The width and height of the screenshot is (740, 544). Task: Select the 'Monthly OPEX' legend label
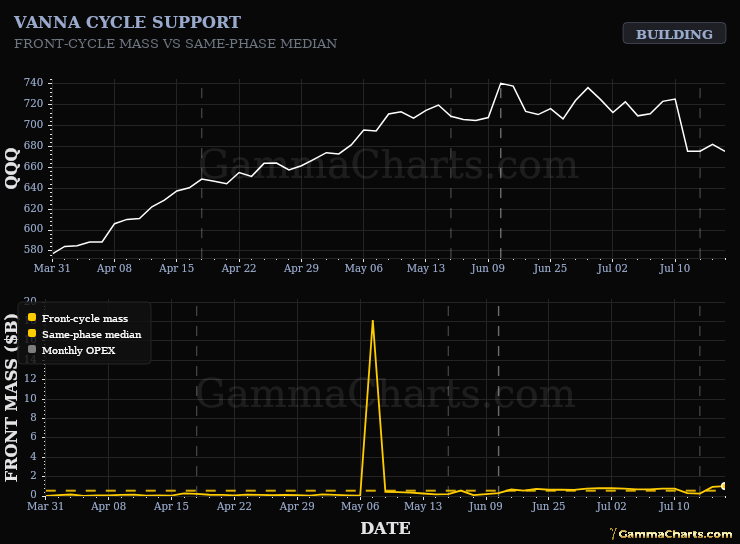[79, 351]
